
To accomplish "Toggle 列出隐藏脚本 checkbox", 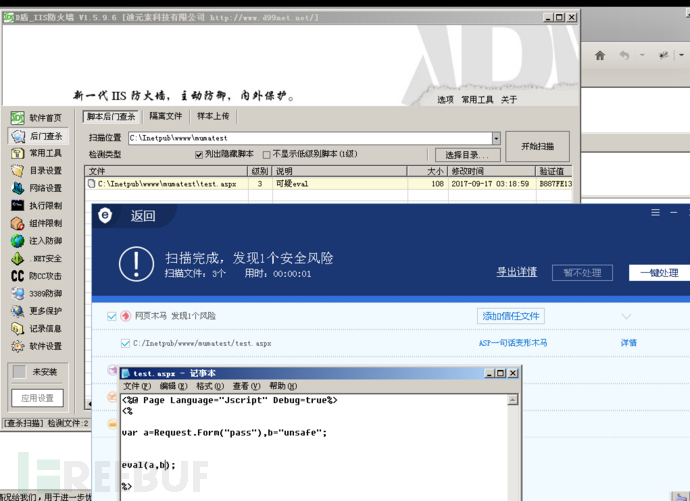I will (199, 154).
